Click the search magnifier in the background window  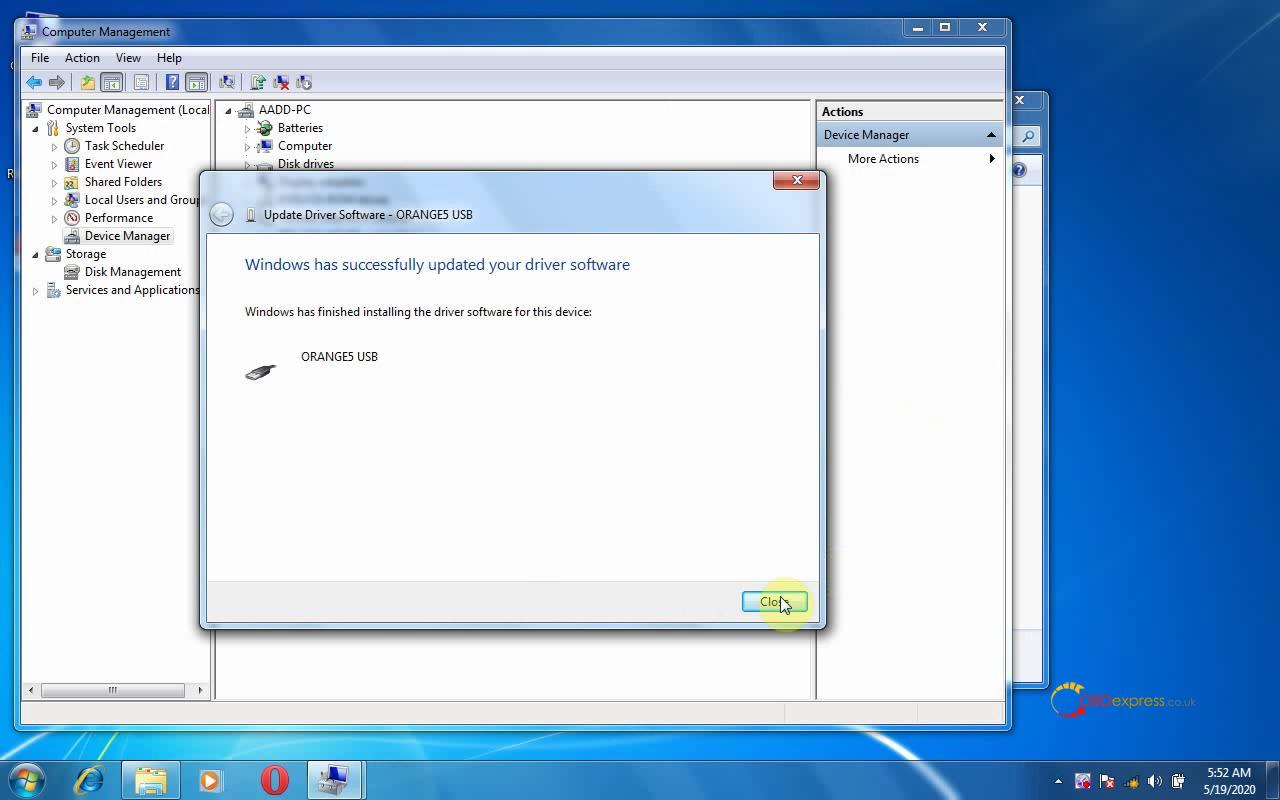click(1027, 136)
